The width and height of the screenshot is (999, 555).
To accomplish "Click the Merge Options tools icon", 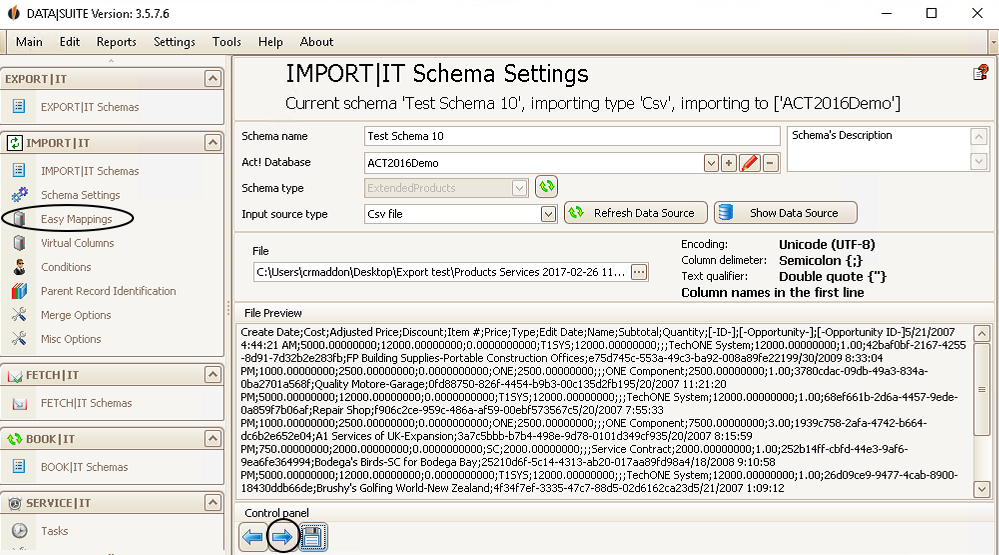I will coord(19,315).
